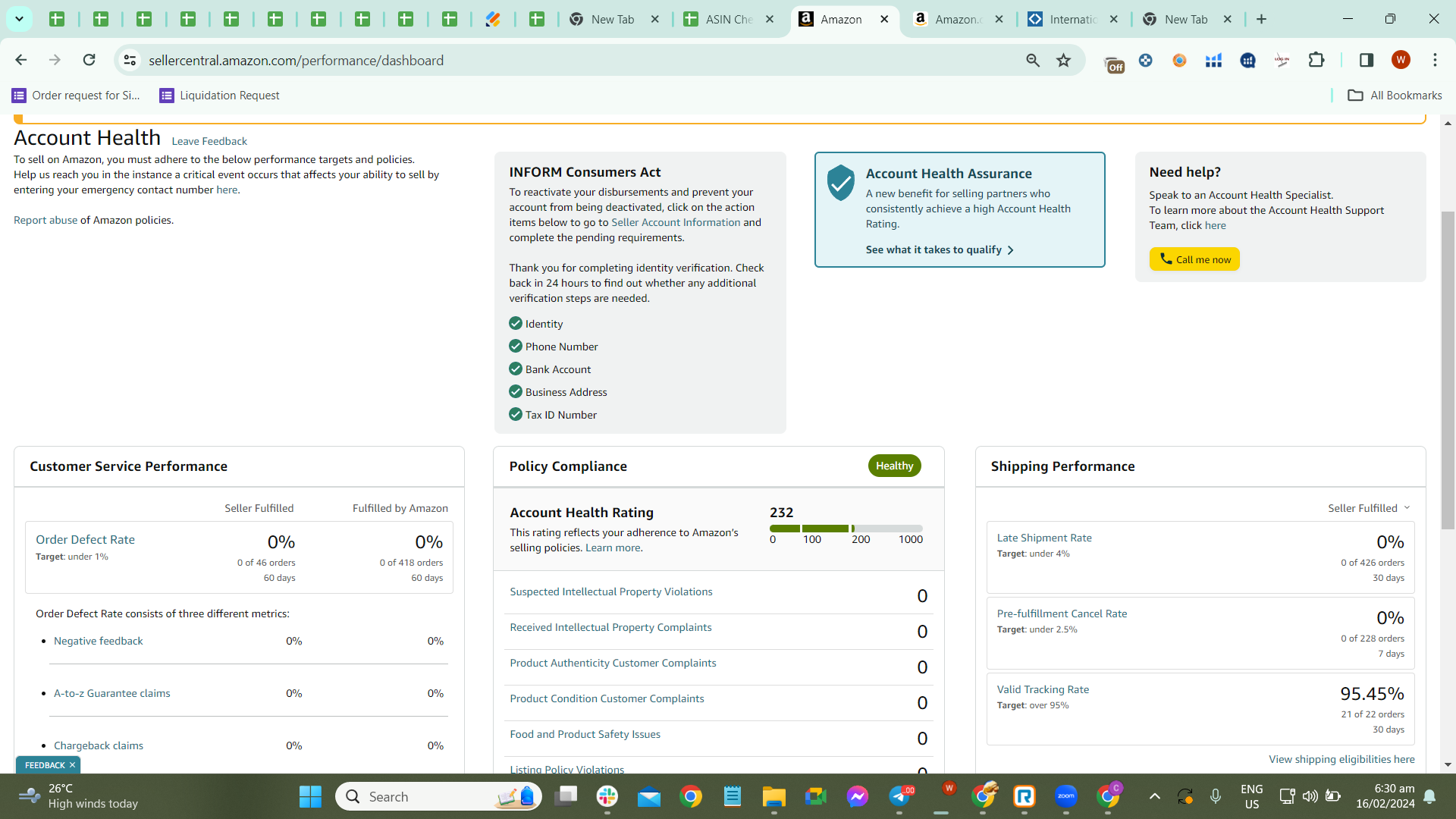Bookmark this page with the star

[1064, 60]
